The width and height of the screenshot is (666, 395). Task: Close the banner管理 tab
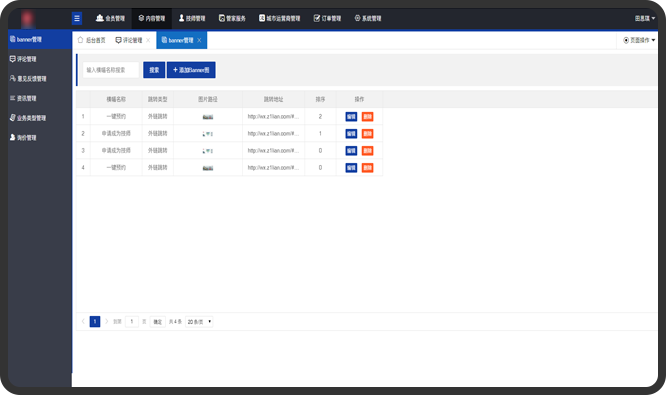199,40
